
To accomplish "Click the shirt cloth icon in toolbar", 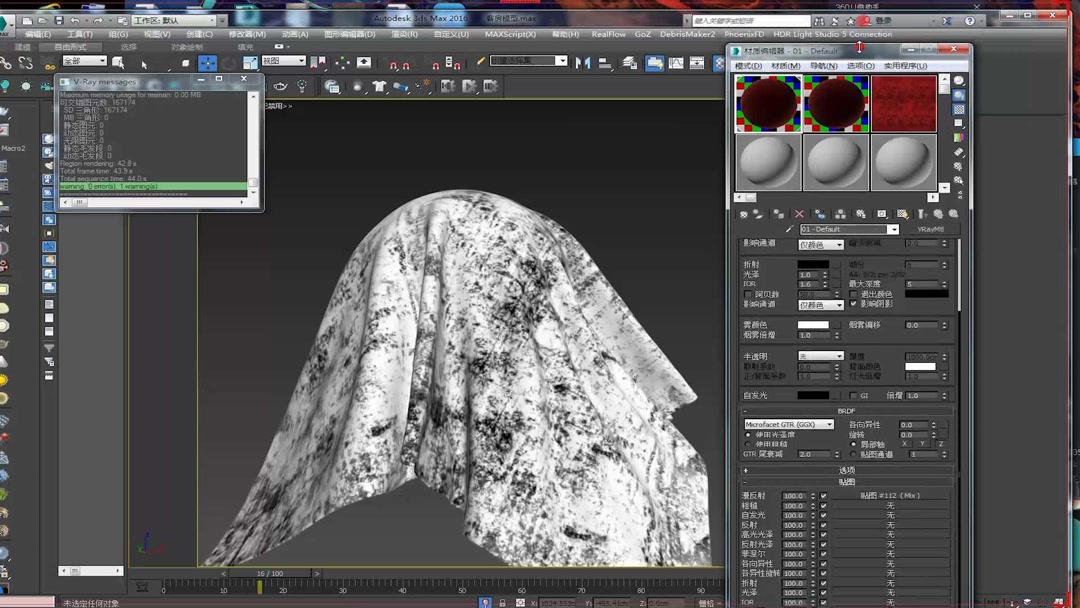I will 379,87.
